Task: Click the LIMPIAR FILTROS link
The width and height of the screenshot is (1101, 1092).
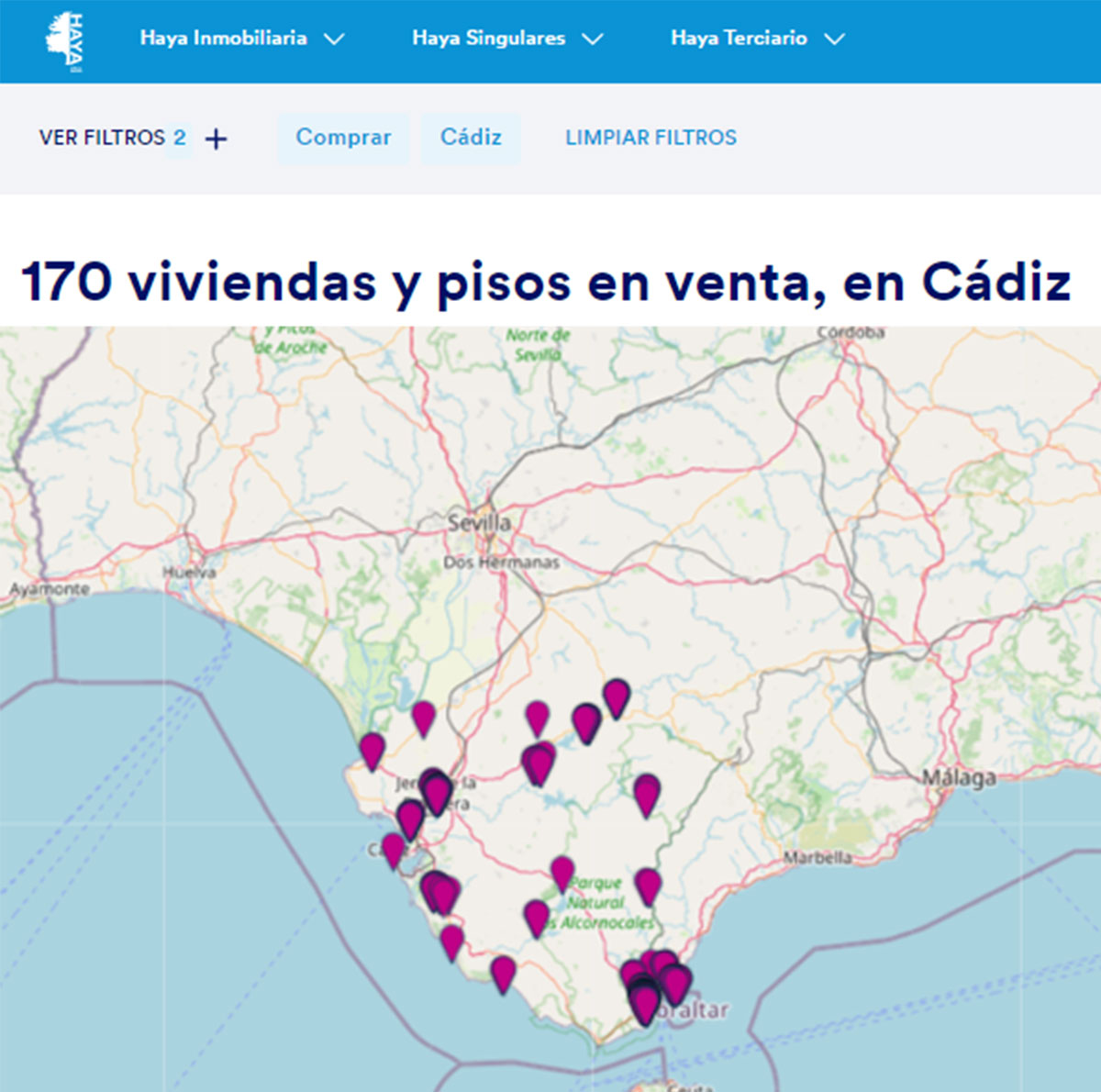Action: [x=651, y=138]
